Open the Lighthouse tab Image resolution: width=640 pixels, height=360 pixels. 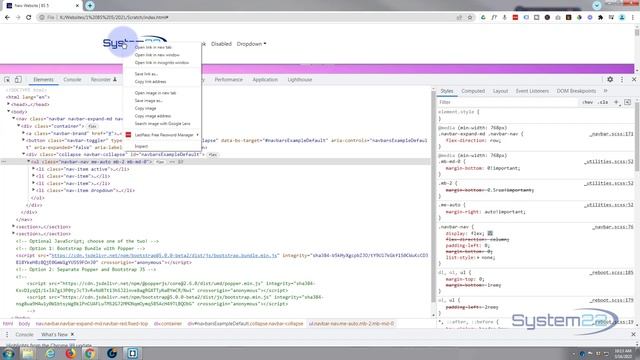[300, 80]
